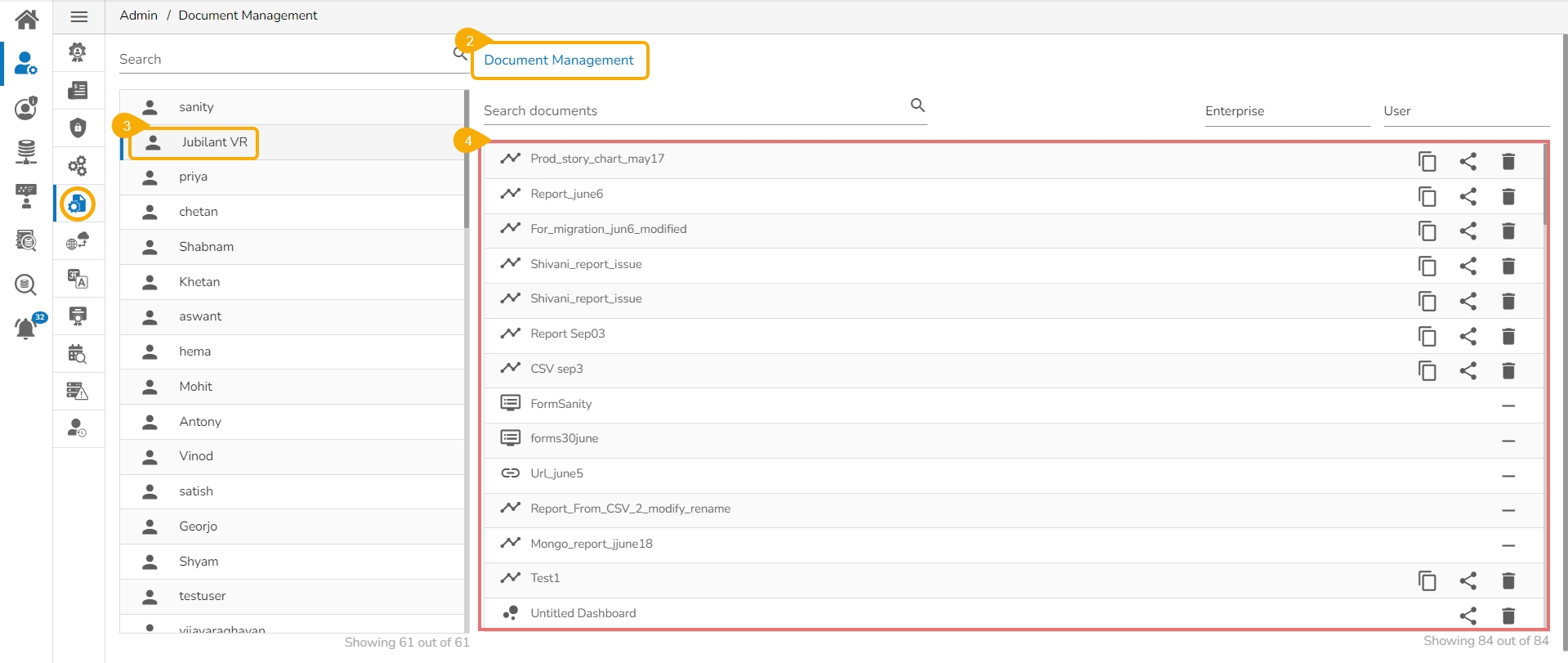This screenshot has width=1568, height=663.
Task: Select user Shabnam from the list
Action: click(x=206, y=247)
